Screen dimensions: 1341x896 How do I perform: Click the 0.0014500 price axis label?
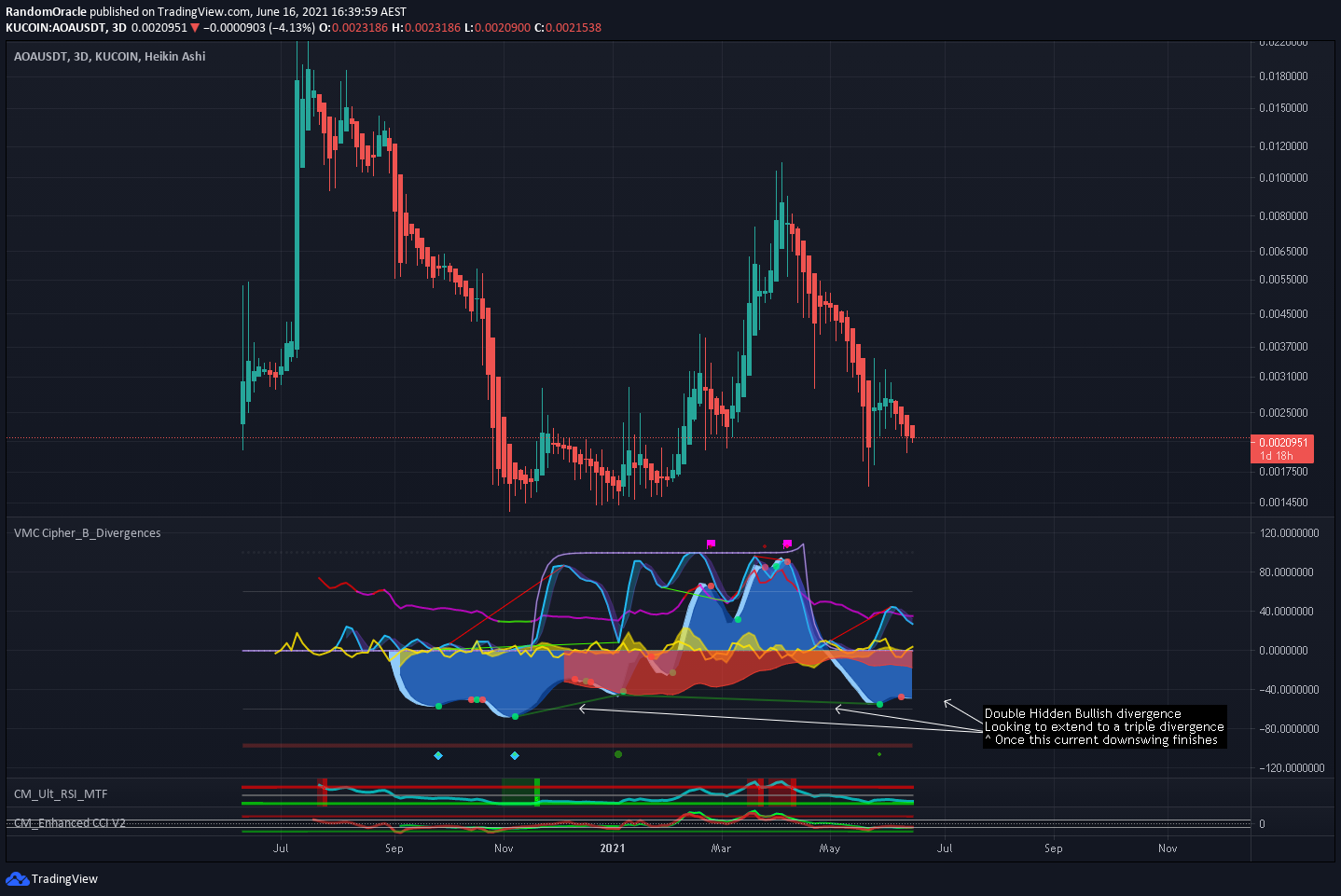coord(1283,503)
